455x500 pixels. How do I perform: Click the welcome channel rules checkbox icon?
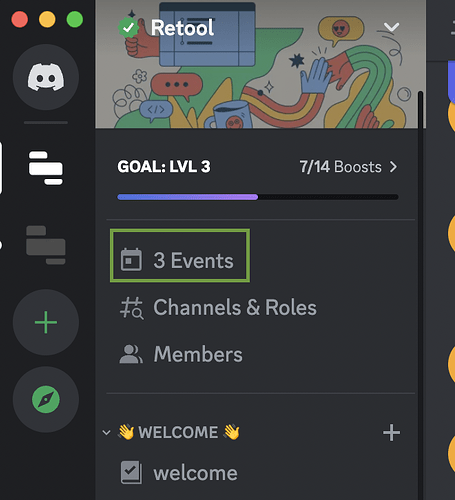[131, 473]
